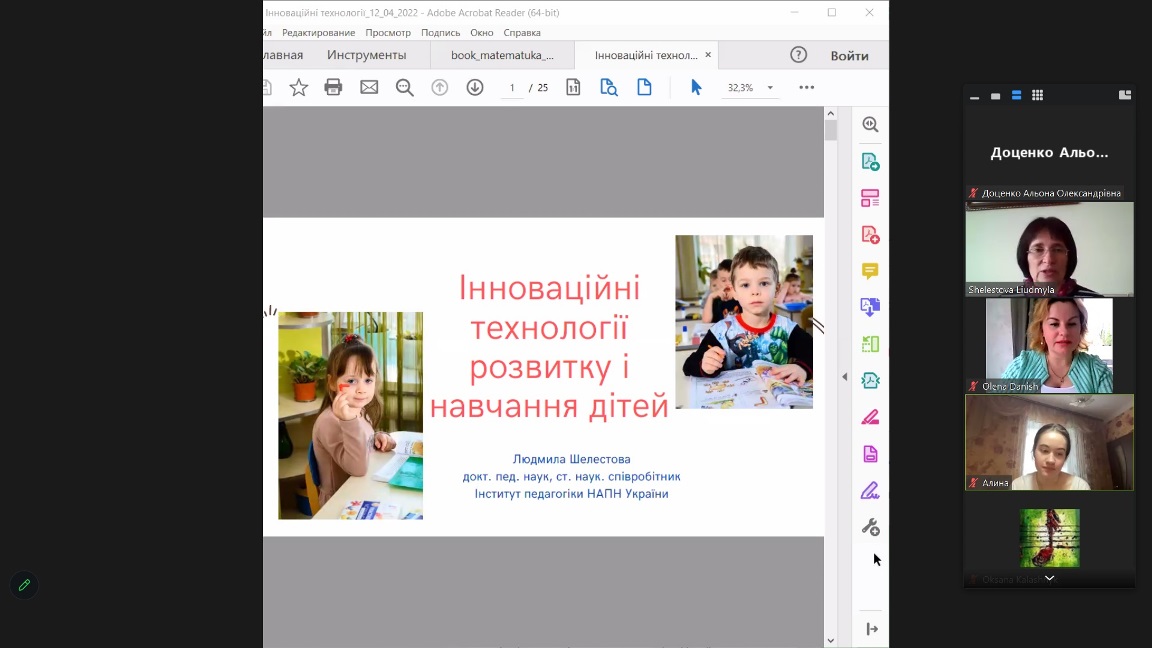
Task: Print the PDF using printer icon
Action: coord(333,88)
